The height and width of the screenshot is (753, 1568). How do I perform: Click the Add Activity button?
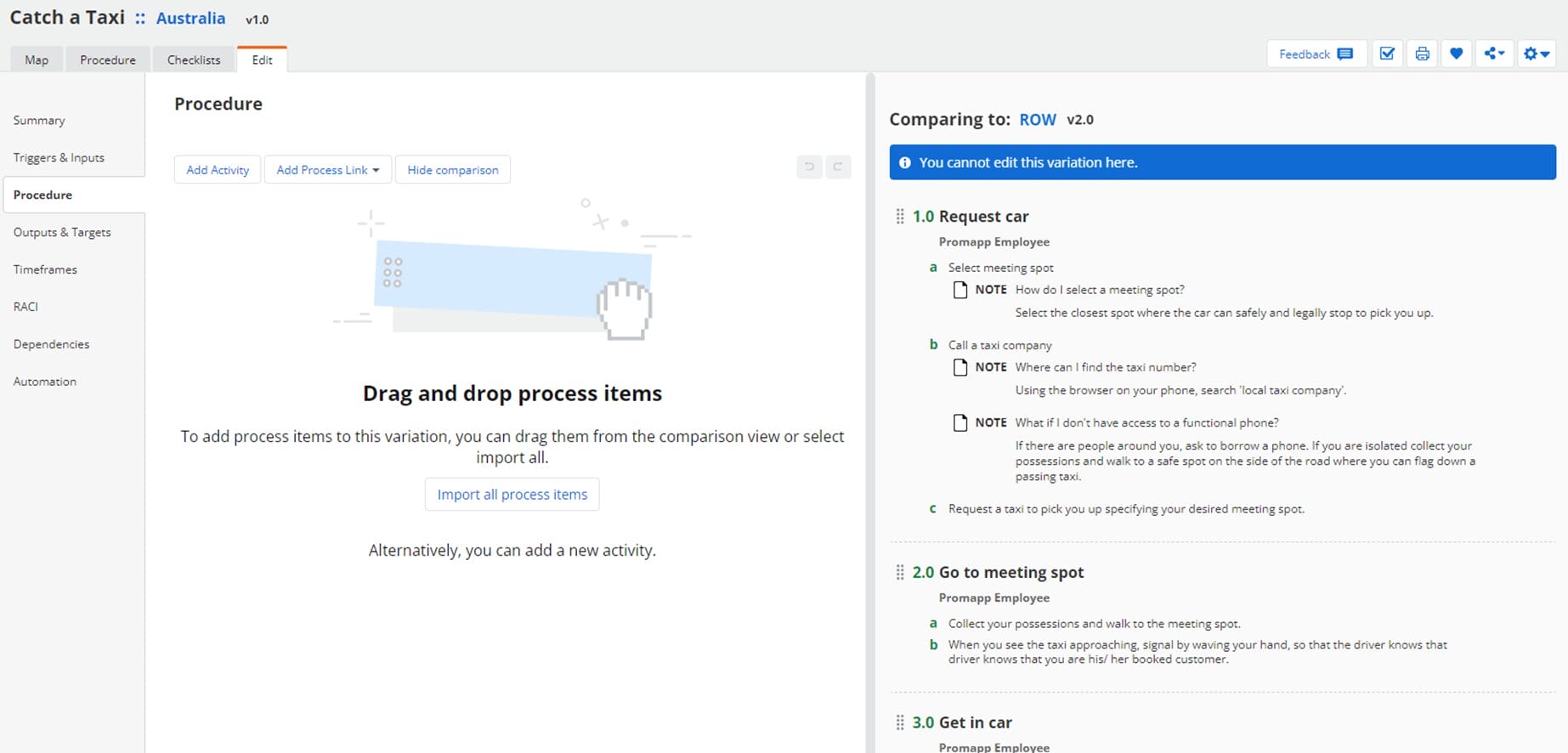click(218, 170)
